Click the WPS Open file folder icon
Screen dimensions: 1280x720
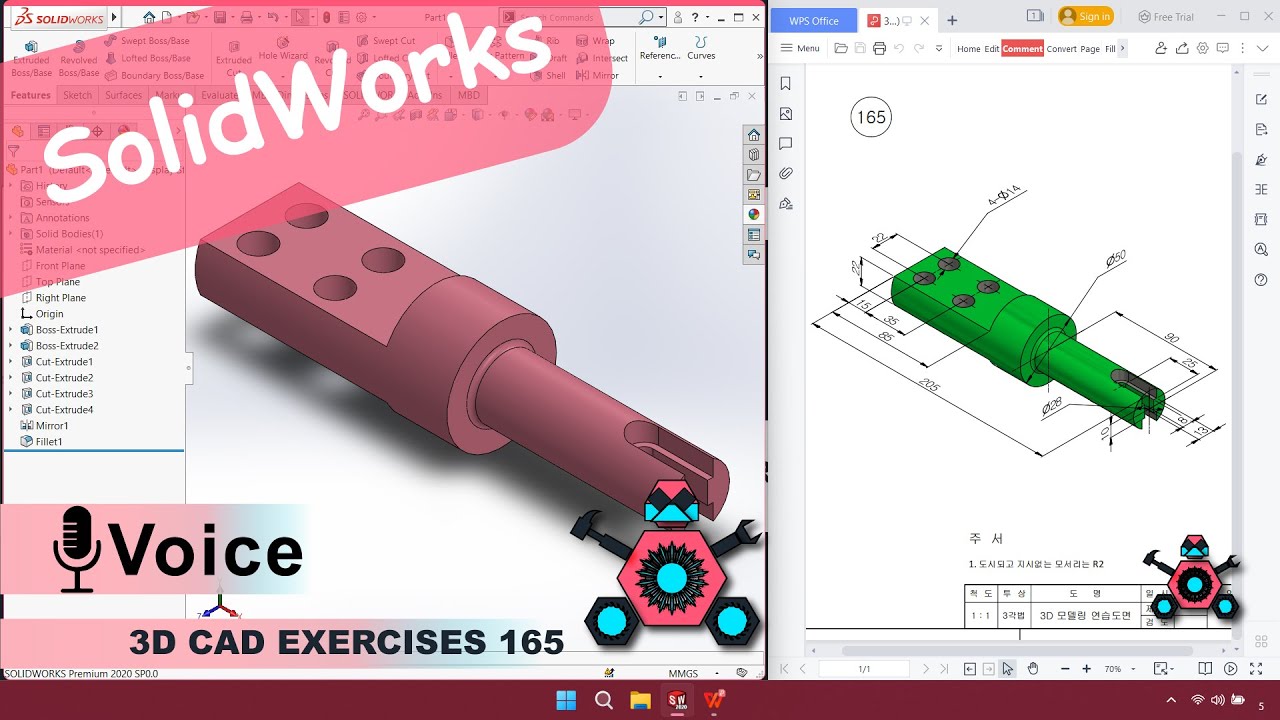tap(841, 48)
